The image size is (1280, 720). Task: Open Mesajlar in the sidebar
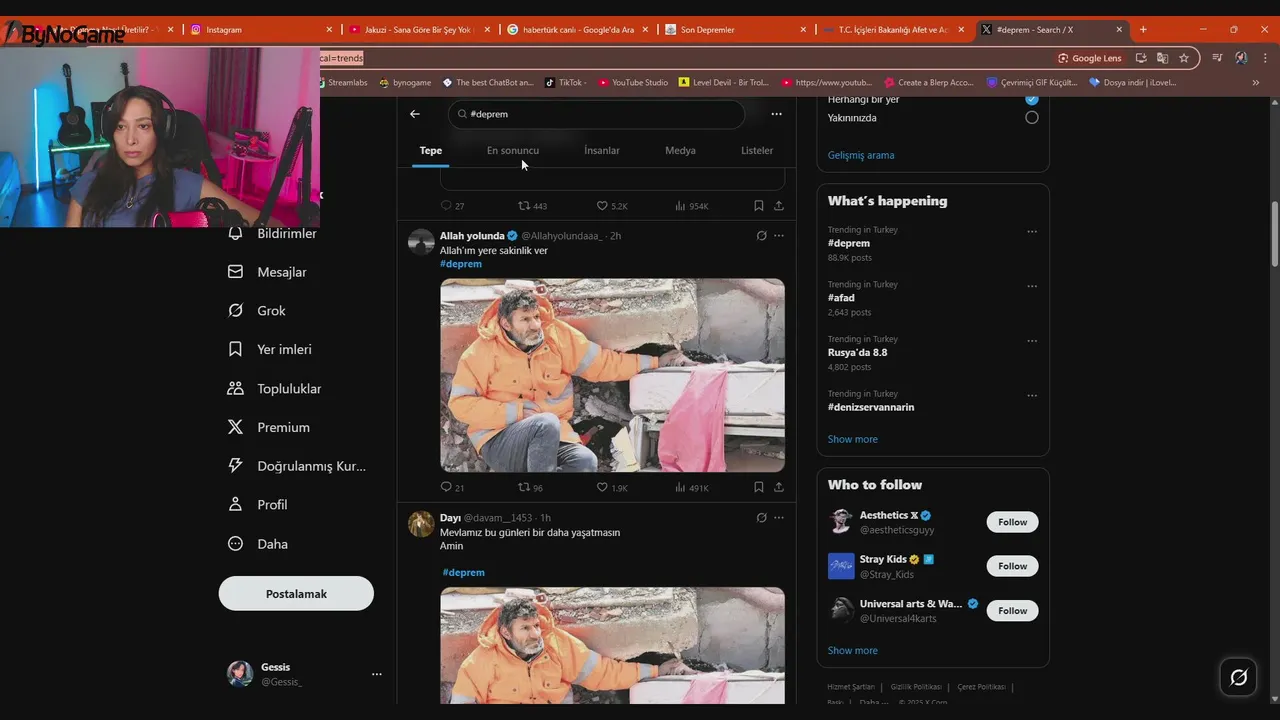[x=267, y=272]
